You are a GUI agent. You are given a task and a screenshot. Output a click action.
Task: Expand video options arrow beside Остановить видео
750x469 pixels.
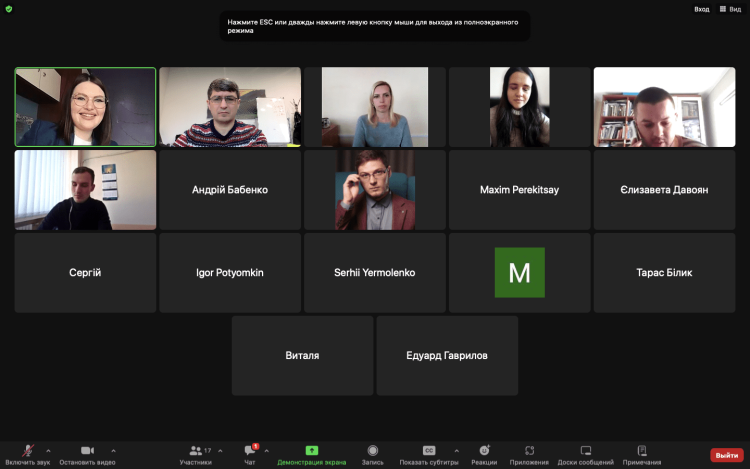(x=113, y=451)
